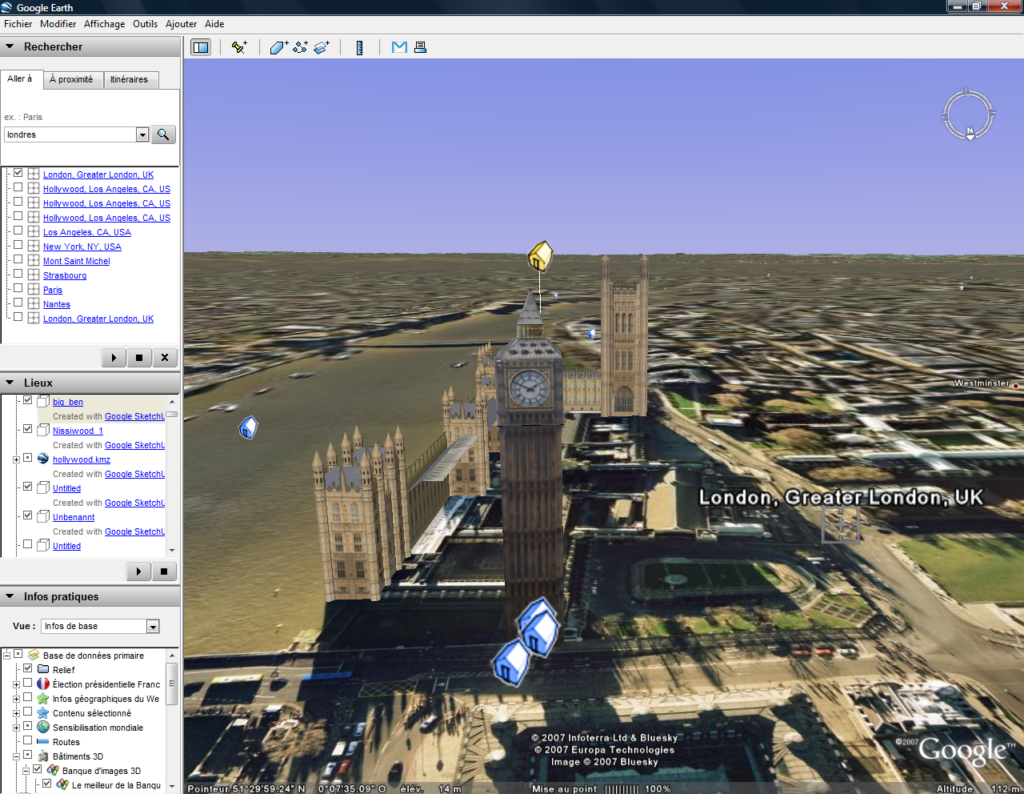This screenshot has height=794, width=1024.
Task: Click the Routes layer icon
Action: point(43,741)
